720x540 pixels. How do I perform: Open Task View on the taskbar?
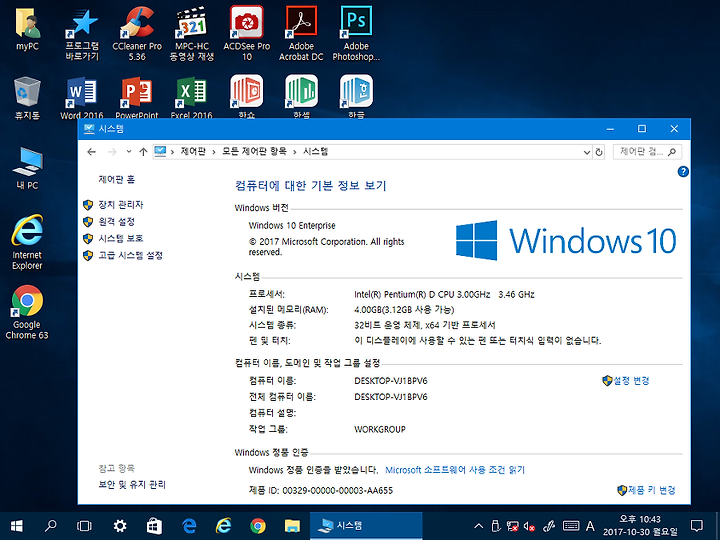coord(84,526)
